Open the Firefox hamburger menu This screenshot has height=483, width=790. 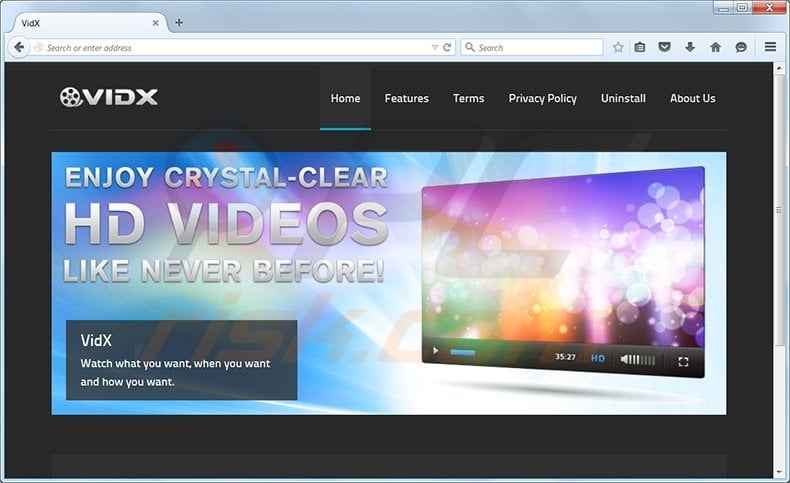point(770,47)
